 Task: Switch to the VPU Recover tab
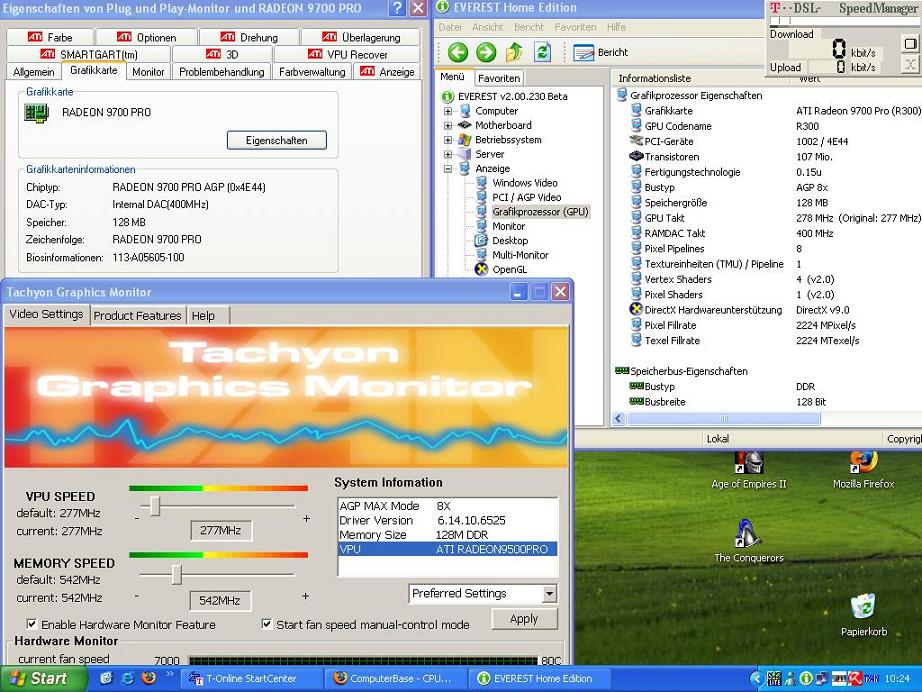point(346,54)
